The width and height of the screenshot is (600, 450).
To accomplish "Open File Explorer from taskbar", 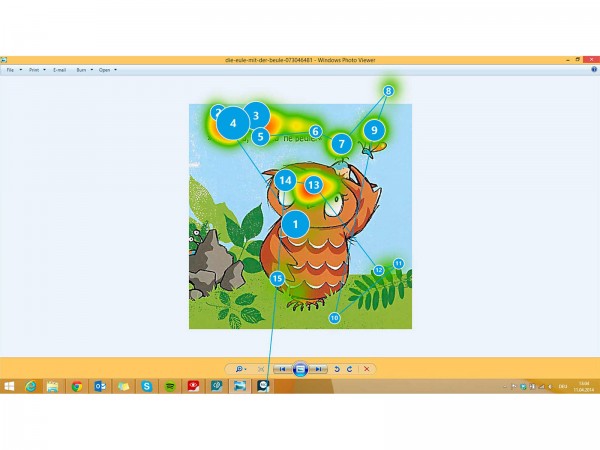I will (x=52, y=386).
